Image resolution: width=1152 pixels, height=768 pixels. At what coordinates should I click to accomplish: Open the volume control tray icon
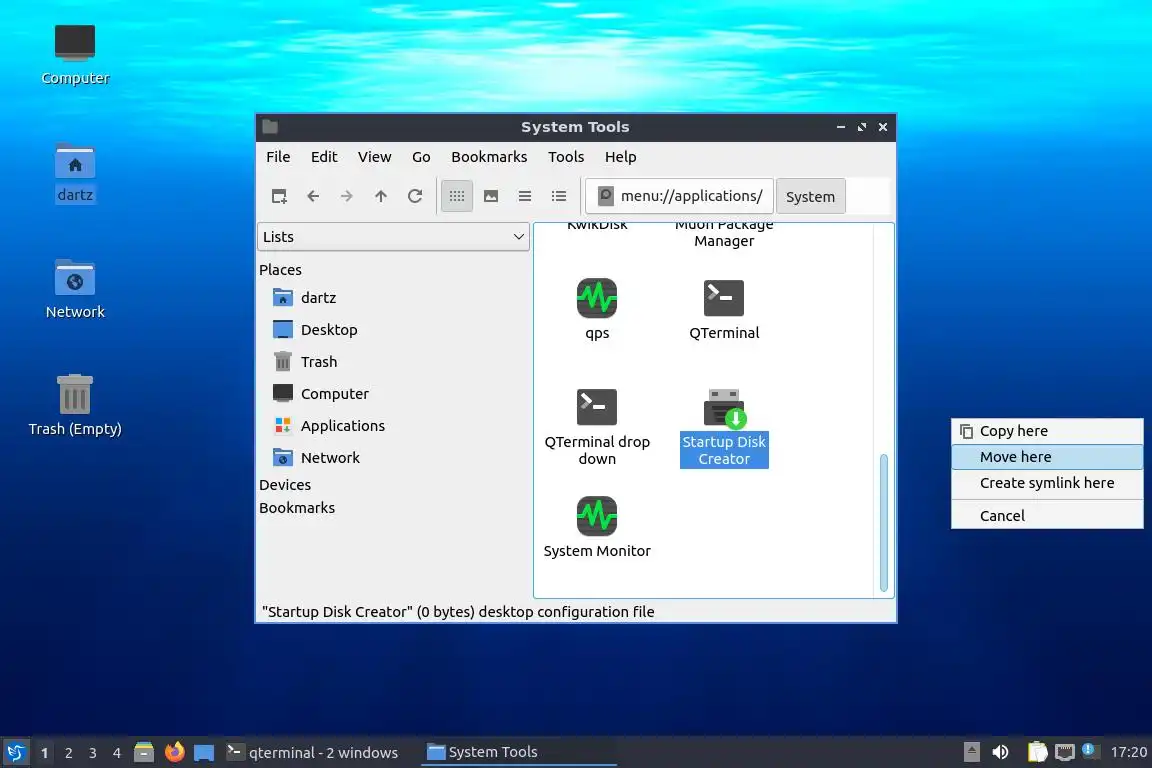(1001, 752)
